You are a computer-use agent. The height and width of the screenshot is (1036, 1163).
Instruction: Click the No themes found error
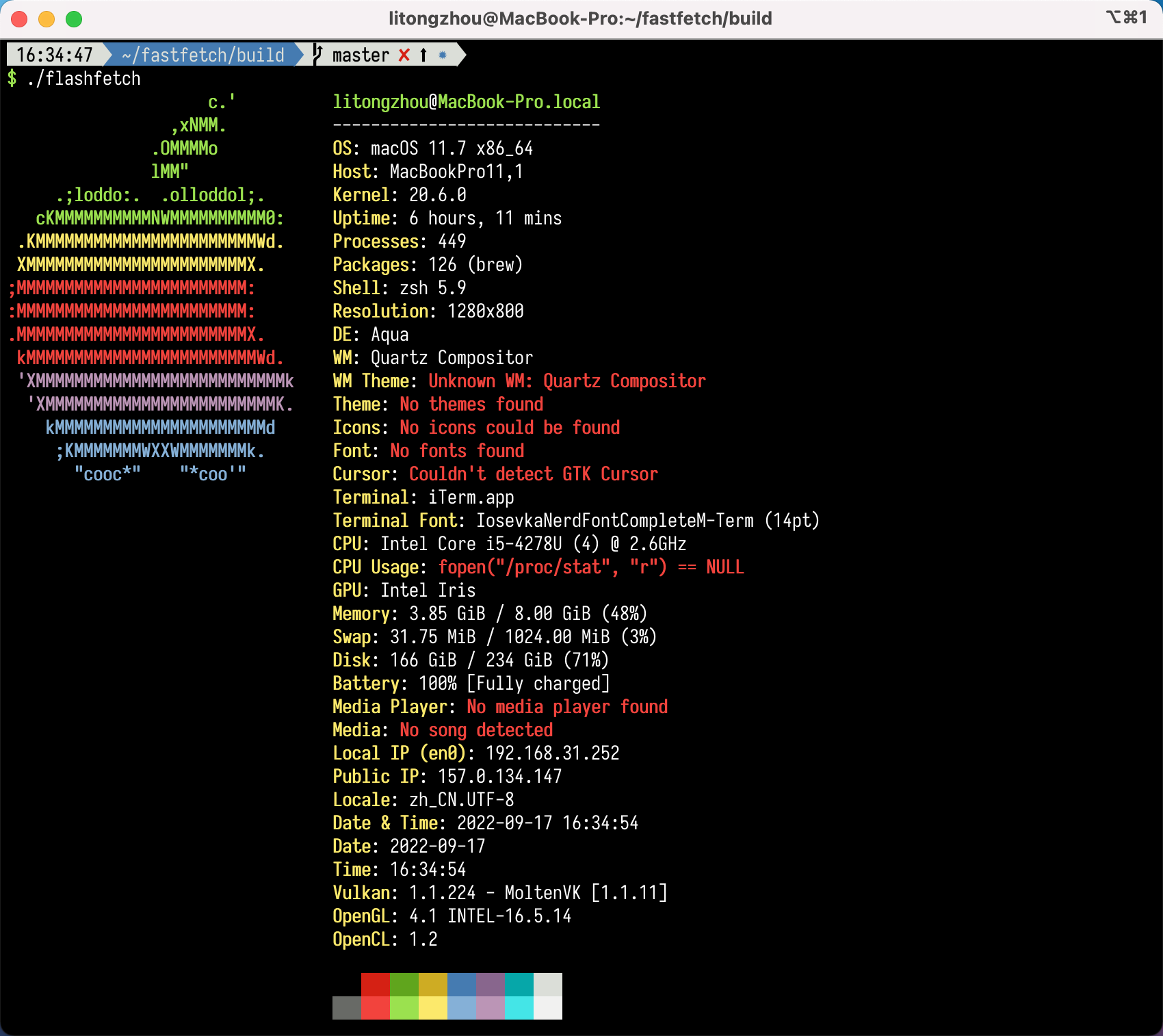[x=471, y=404]
